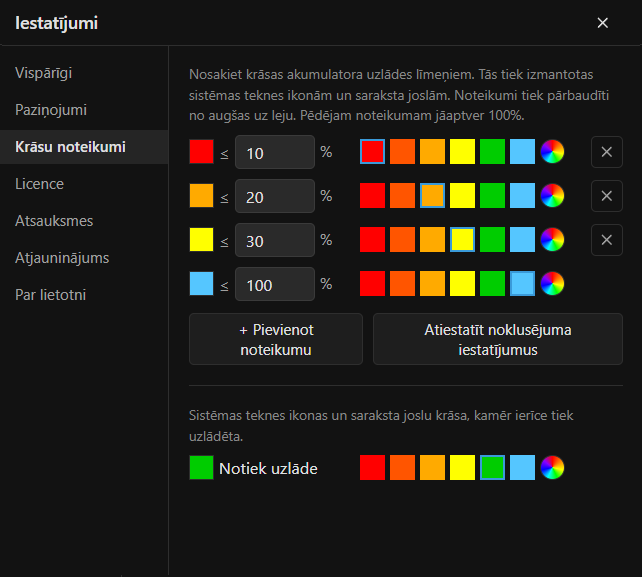Click the amber preview square of 20% rule
Viewport: 642px width, 577px height.
tap(201, 195)
